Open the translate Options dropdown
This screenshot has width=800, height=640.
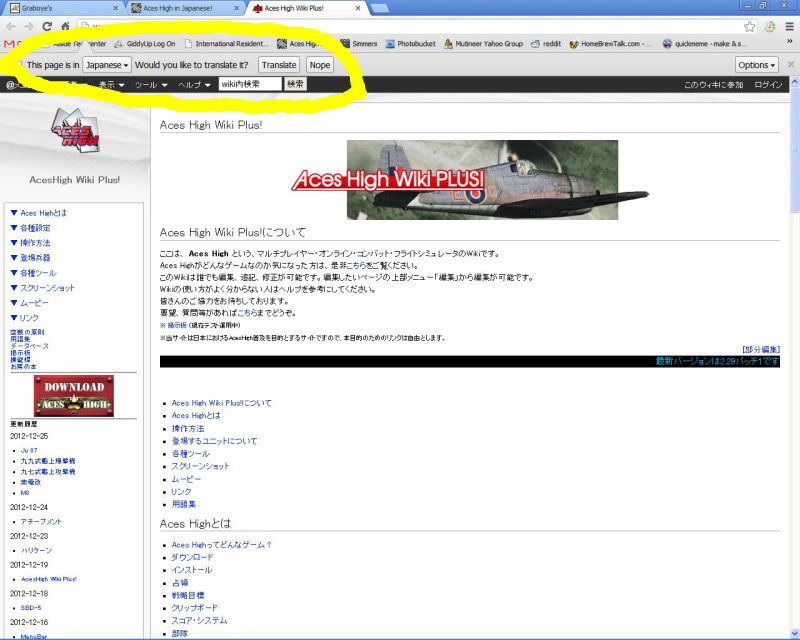(757, 65)
